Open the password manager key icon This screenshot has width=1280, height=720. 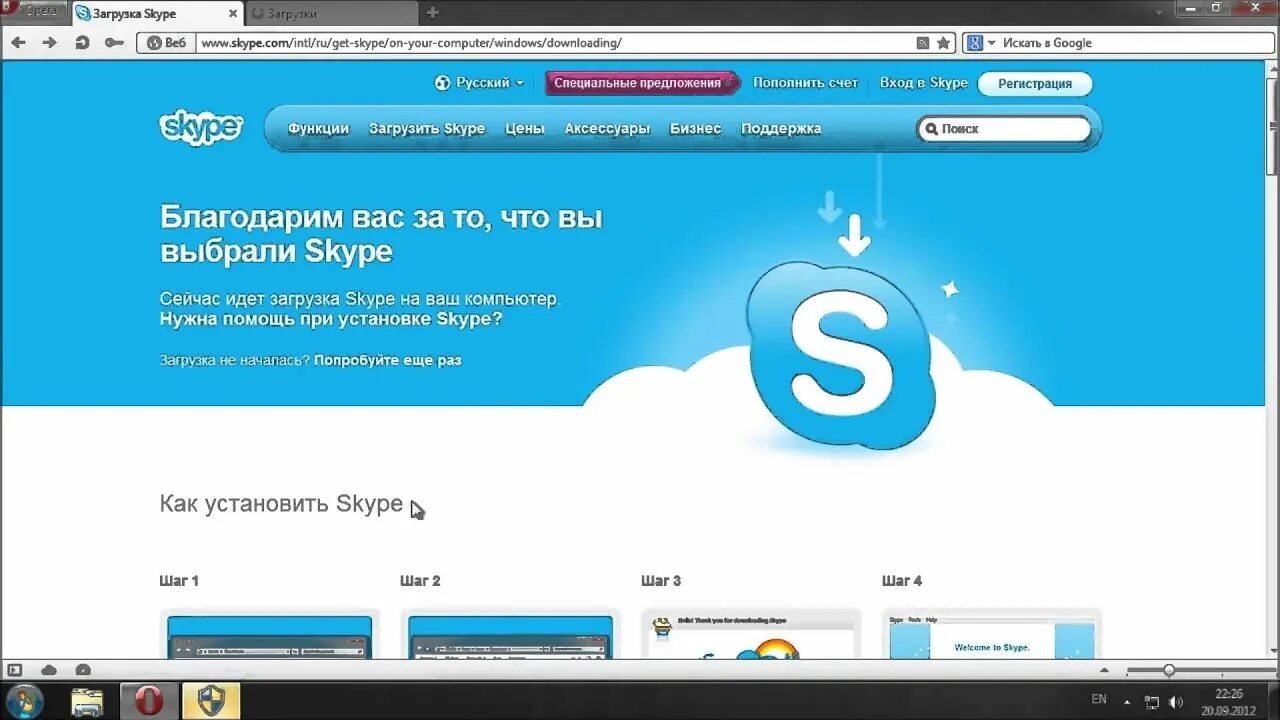[113, 43]
